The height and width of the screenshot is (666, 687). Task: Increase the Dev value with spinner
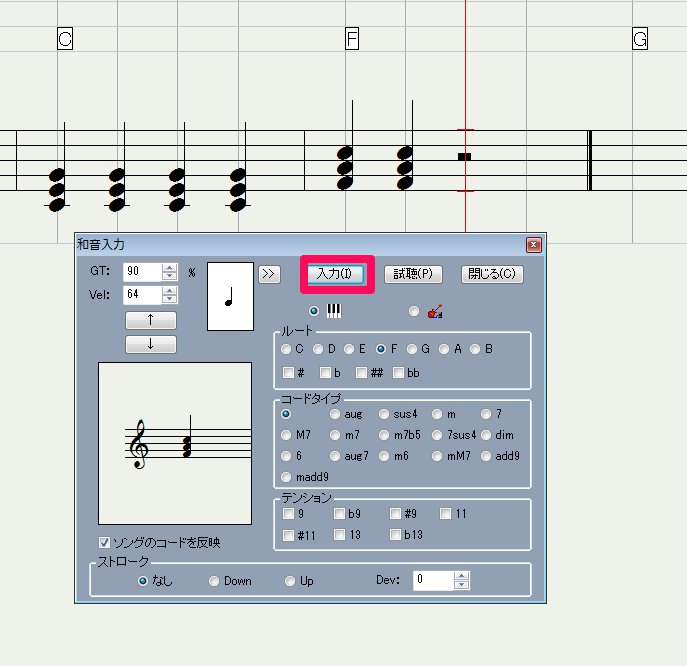460,576
